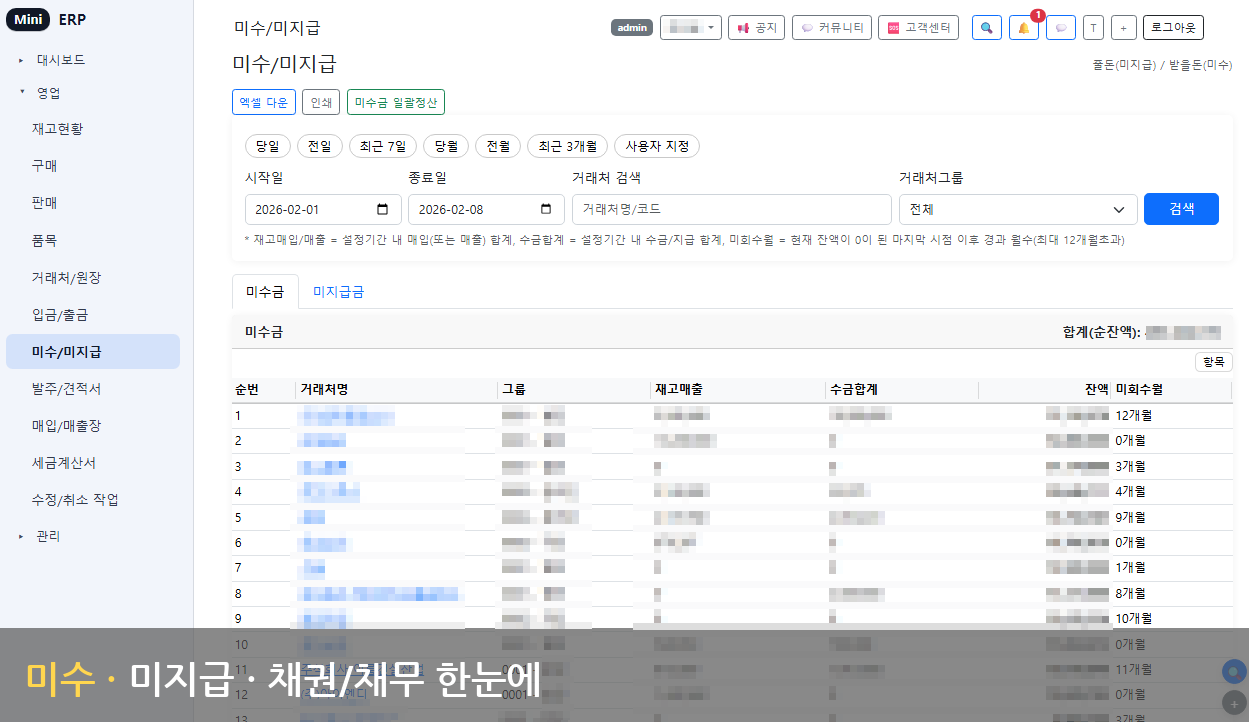Screen dimensions: 1249x722
Task: Click the 항목 columns button
Action: click(1214, 362)
